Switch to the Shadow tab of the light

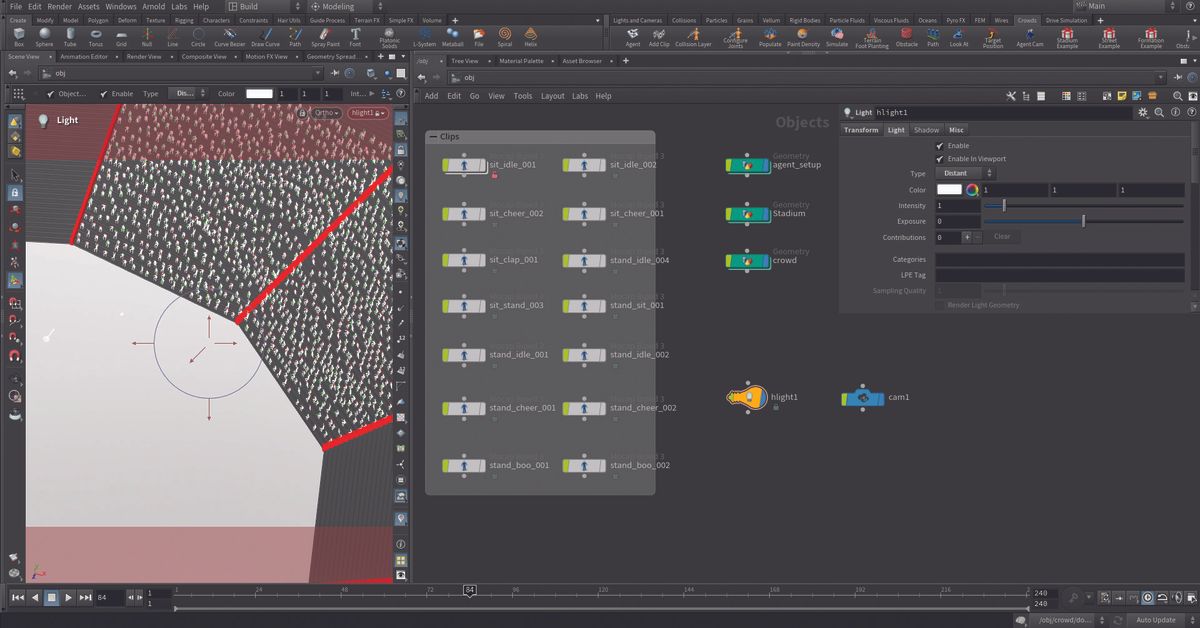click(926, 129)
